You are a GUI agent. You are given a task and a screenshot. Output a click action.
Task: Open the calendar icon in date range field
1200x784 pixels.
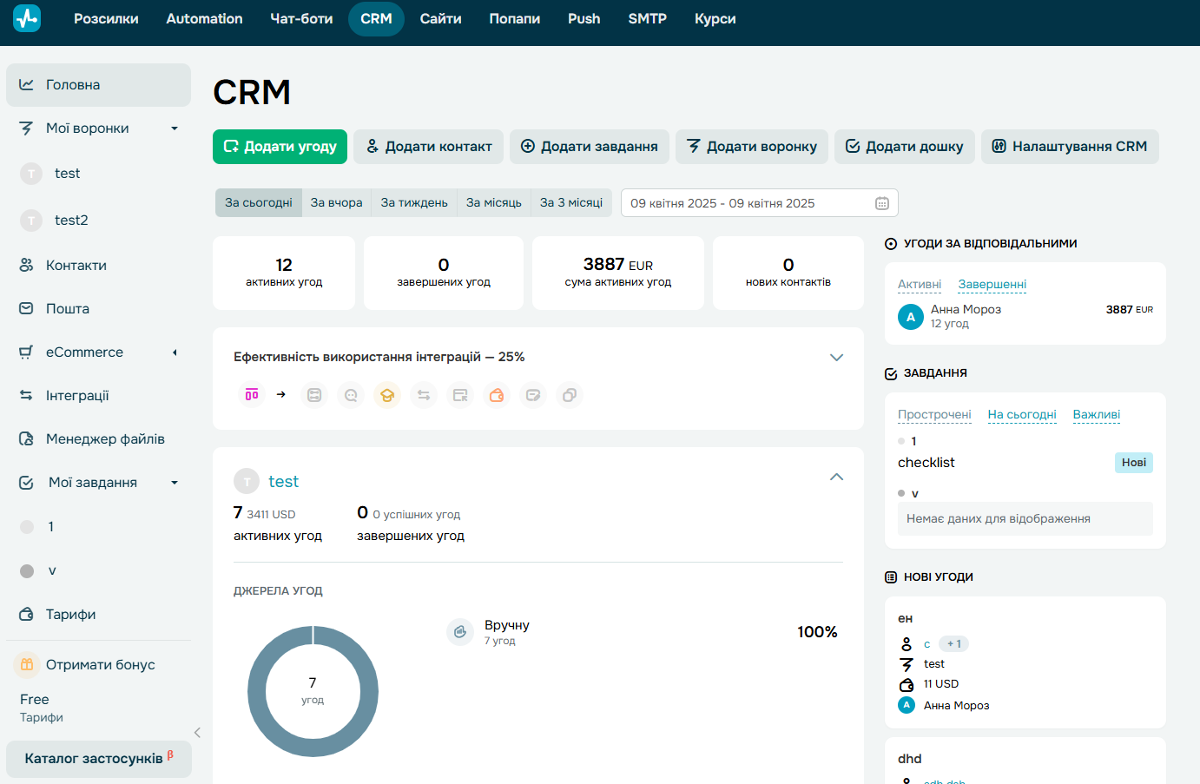(x=882, y=203)
